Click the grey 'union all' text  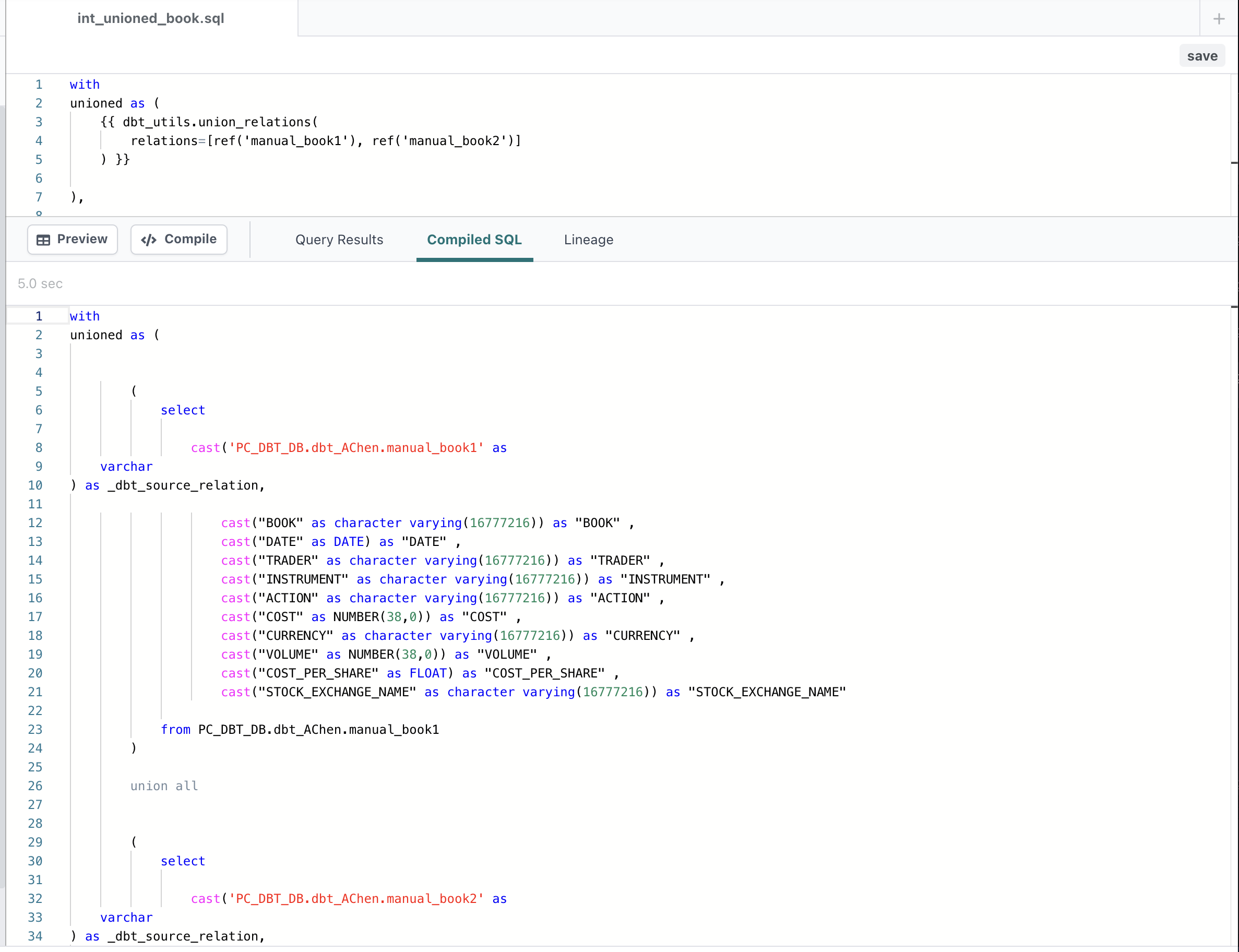[x=164, y=786]
